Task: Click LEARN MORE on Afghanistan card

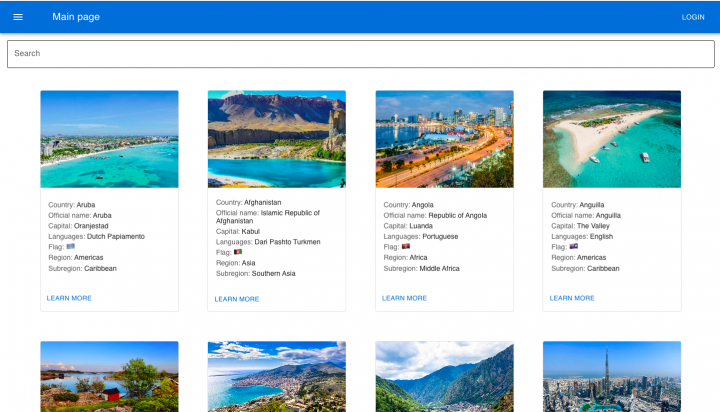Action: coord(237,299)
